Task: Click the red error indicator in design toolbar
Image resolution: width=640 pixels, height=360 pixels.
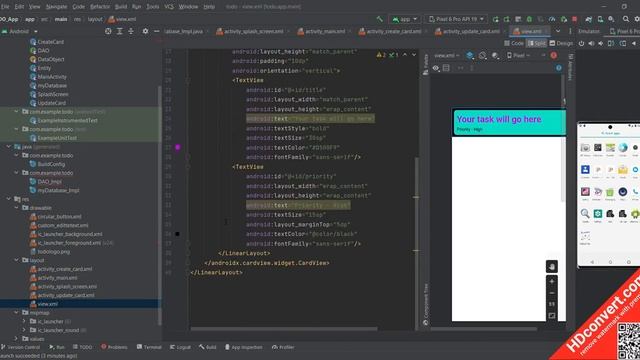Action: coord(553,56)
